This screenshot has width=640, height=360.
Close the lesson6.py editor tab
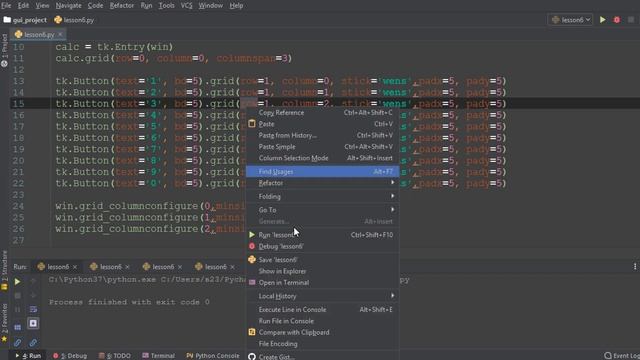click(x=60, y=35)
